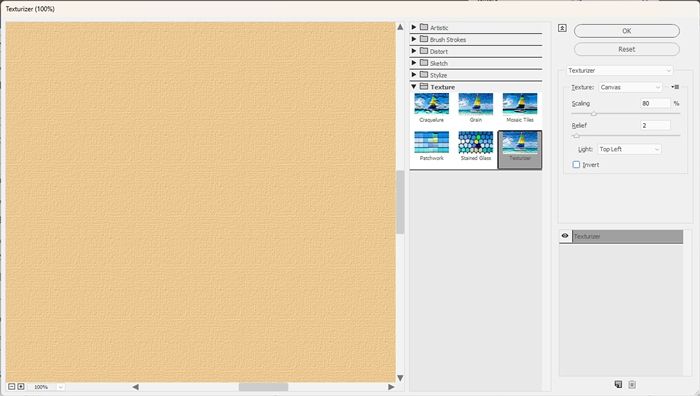Image resolution: width=700 pixels, height=396 pixels.
Task: Collapse the filter gallery thumbnails panel
Action: [x=562, y=28]
